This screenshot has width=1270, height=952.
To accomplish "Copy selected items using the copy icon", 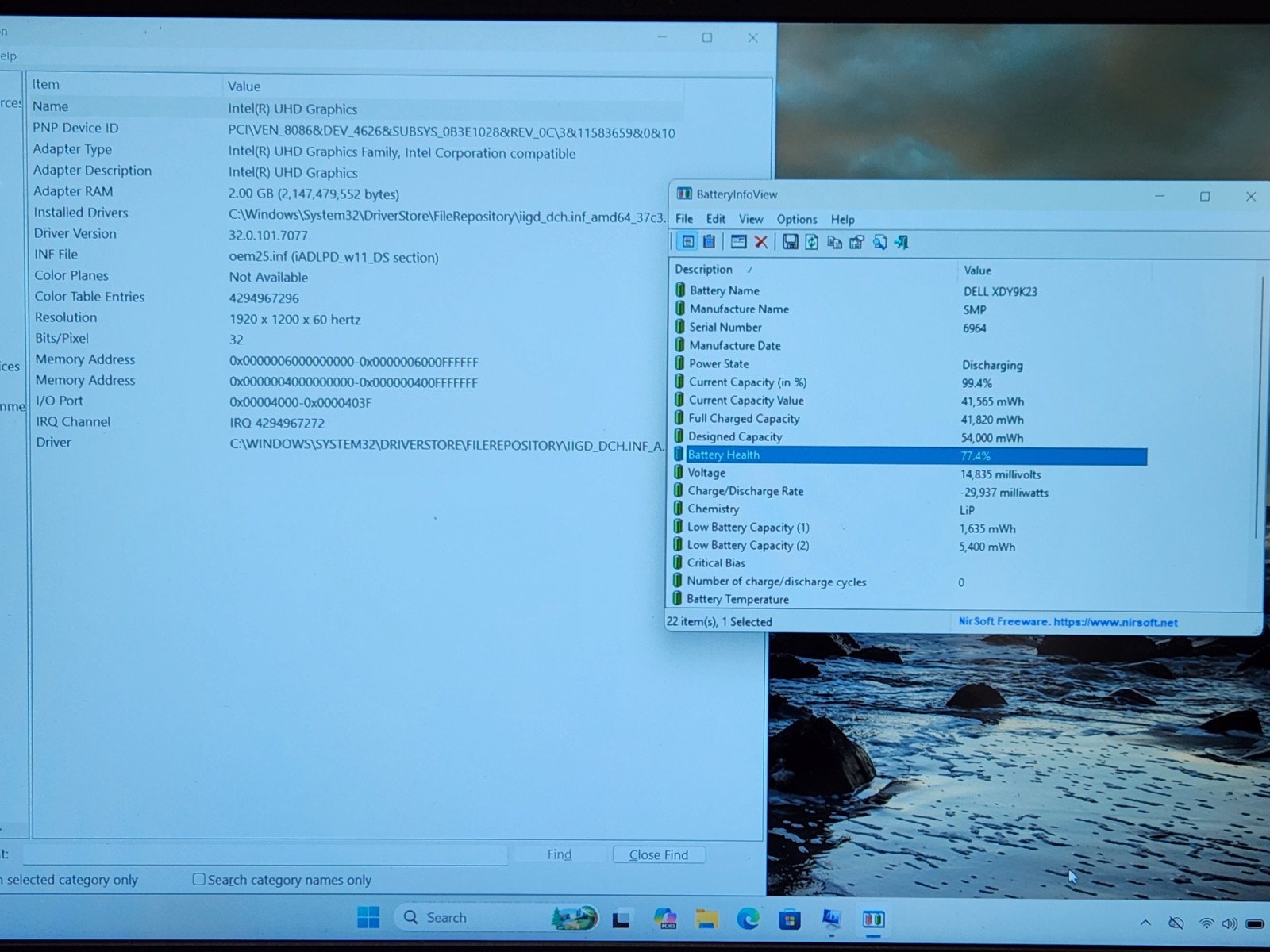I will point(834,242).
